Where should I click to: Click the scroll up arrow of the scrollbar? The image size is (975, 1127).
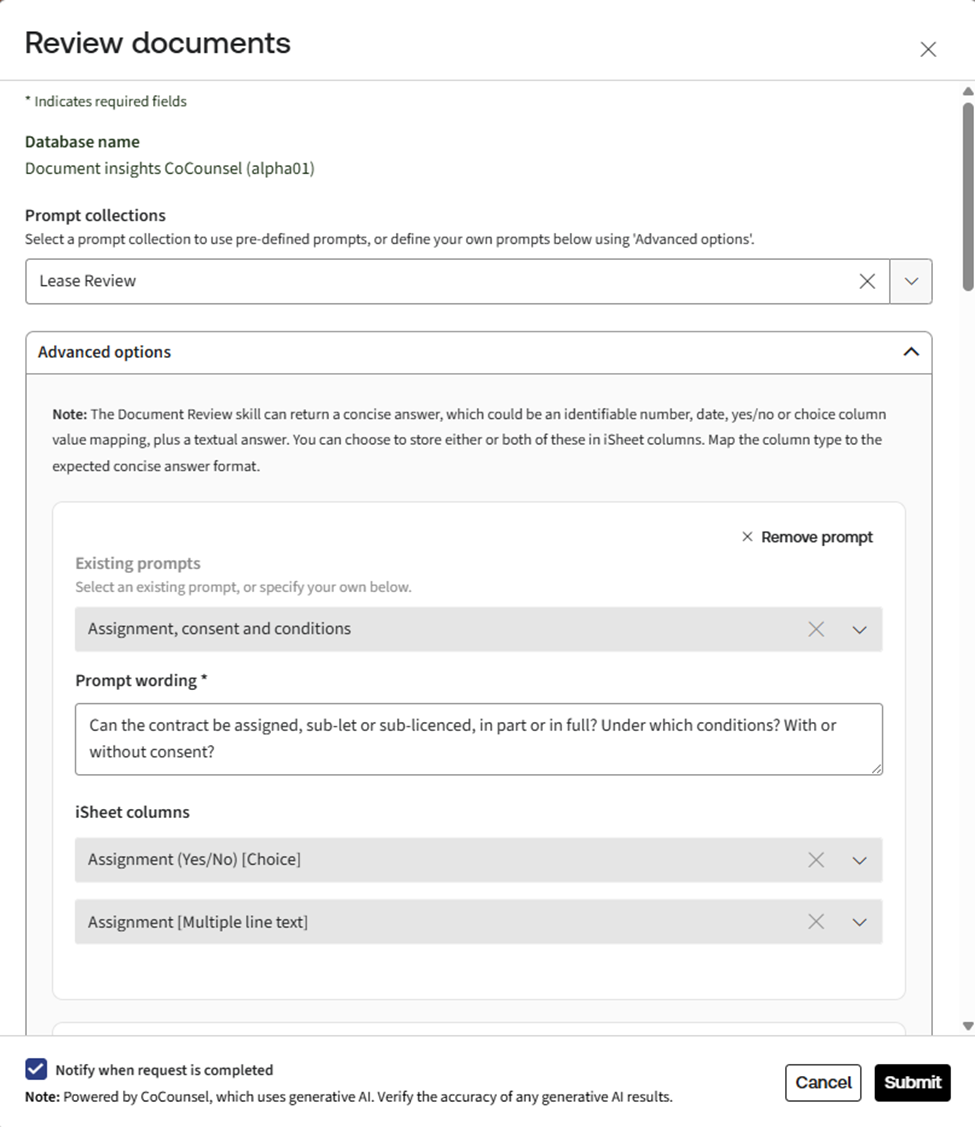pos(967,92)
